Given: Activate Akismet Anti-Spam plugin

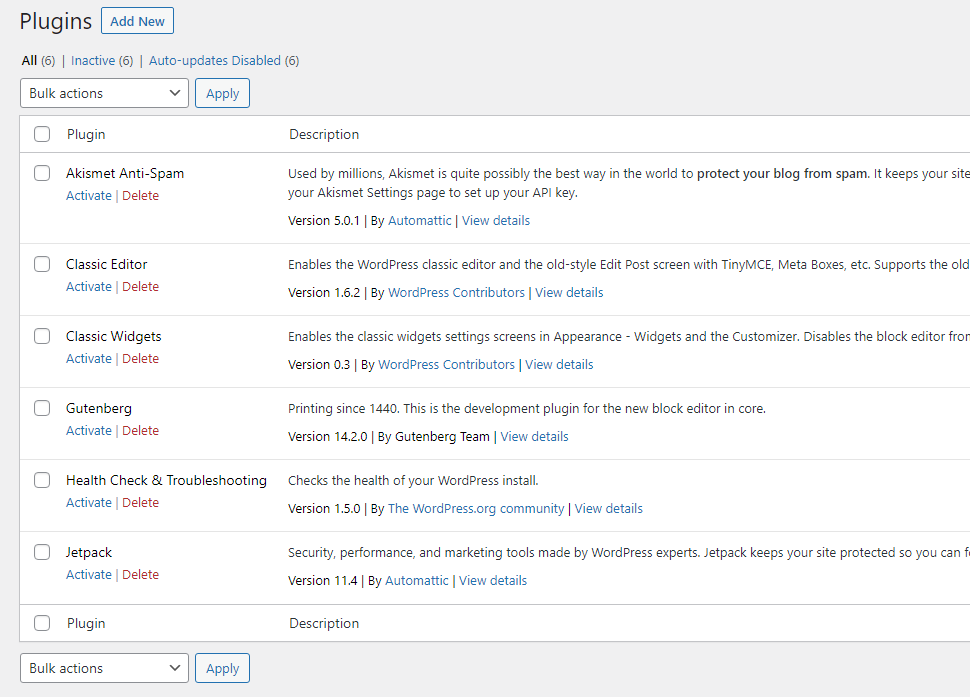Looking at the screenshot, I should pyautogui.click(x=88, y=195).
